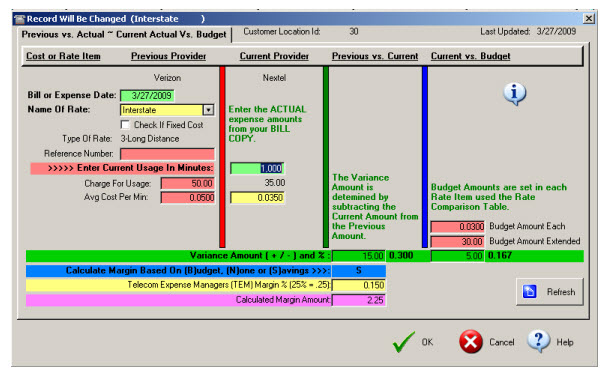Click the budget variance percent 0.167
The width and height of the screenshot is (606, 377).
point(500,256)
